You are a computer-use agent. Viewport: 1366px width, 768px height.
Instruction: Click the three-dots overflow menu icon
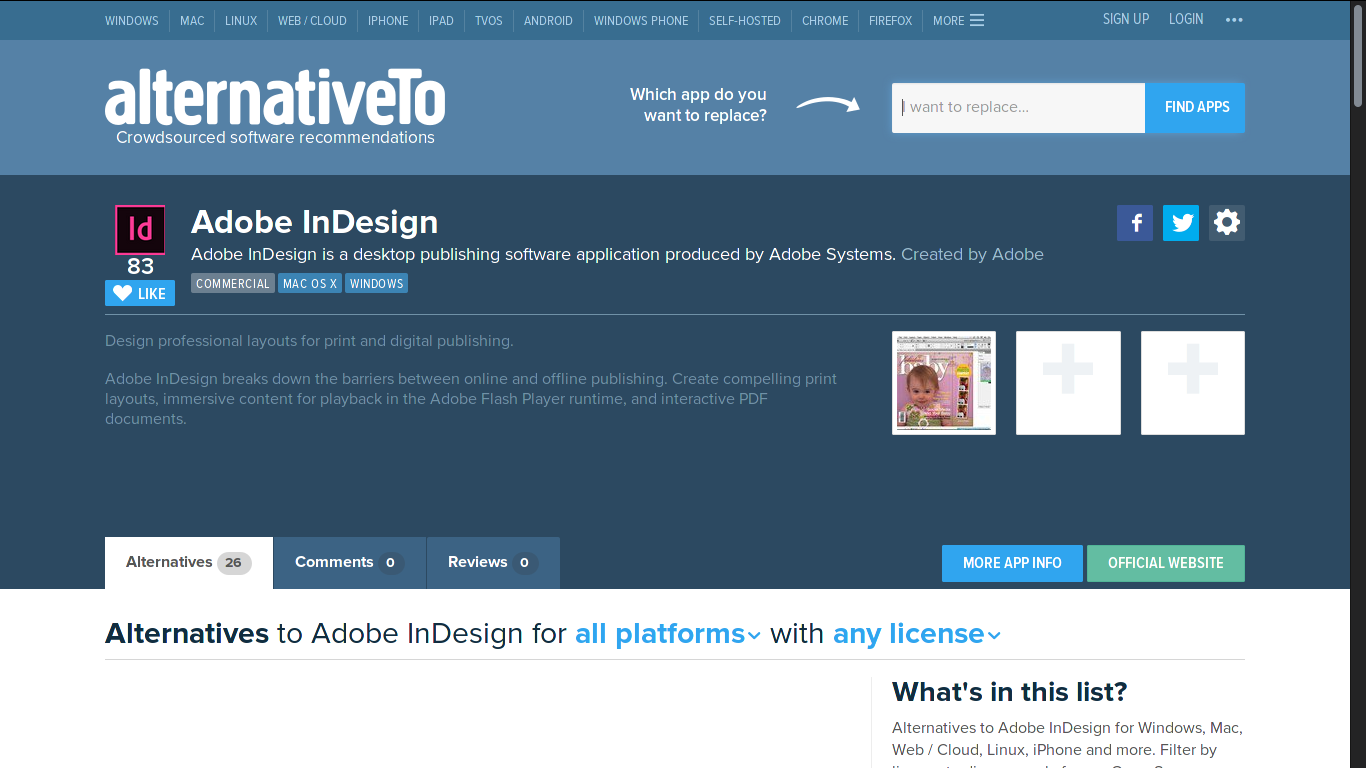coord(1234,20)
